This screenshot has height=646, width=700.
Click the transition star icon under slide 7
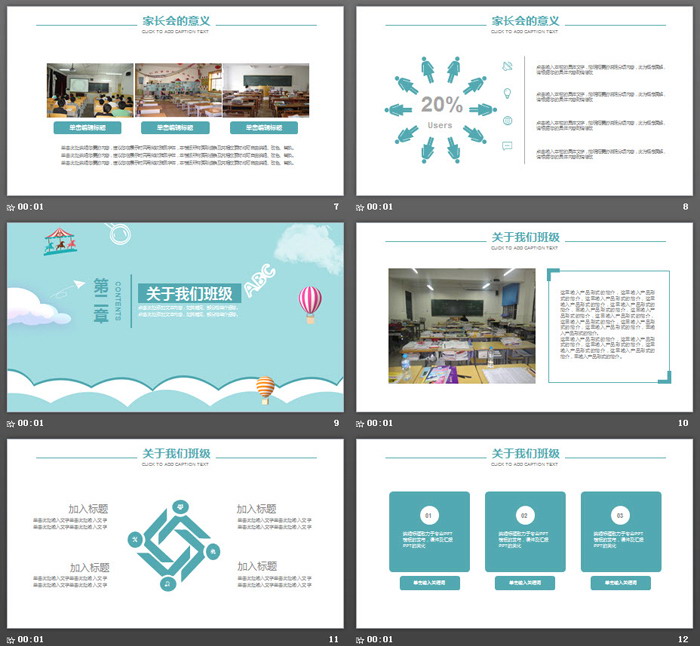(11, 207)
